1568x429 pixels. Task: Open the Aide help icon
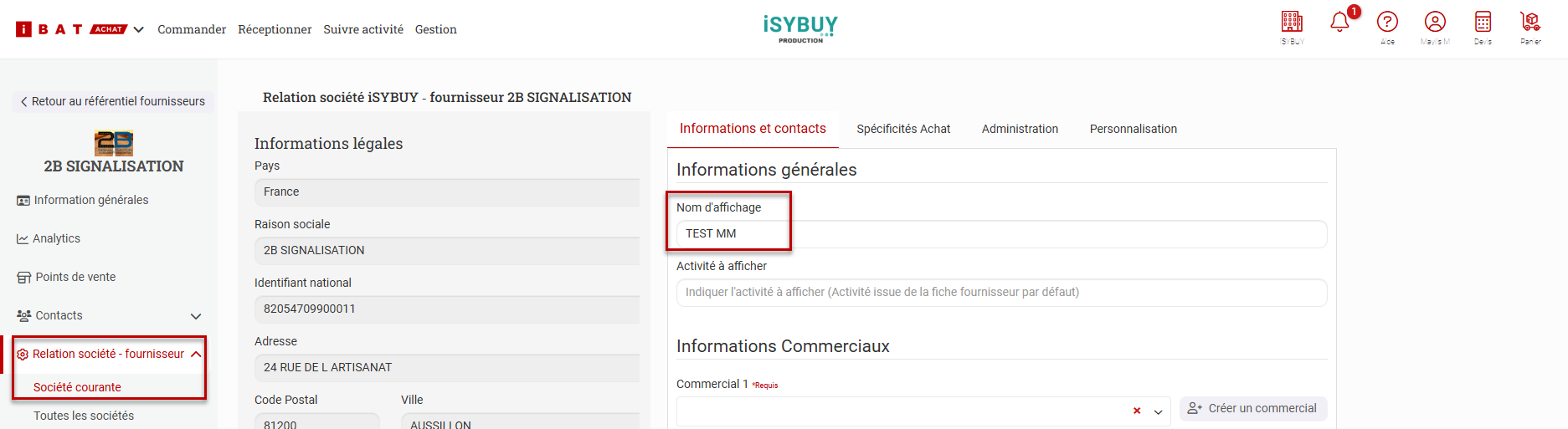(1387, 22)
